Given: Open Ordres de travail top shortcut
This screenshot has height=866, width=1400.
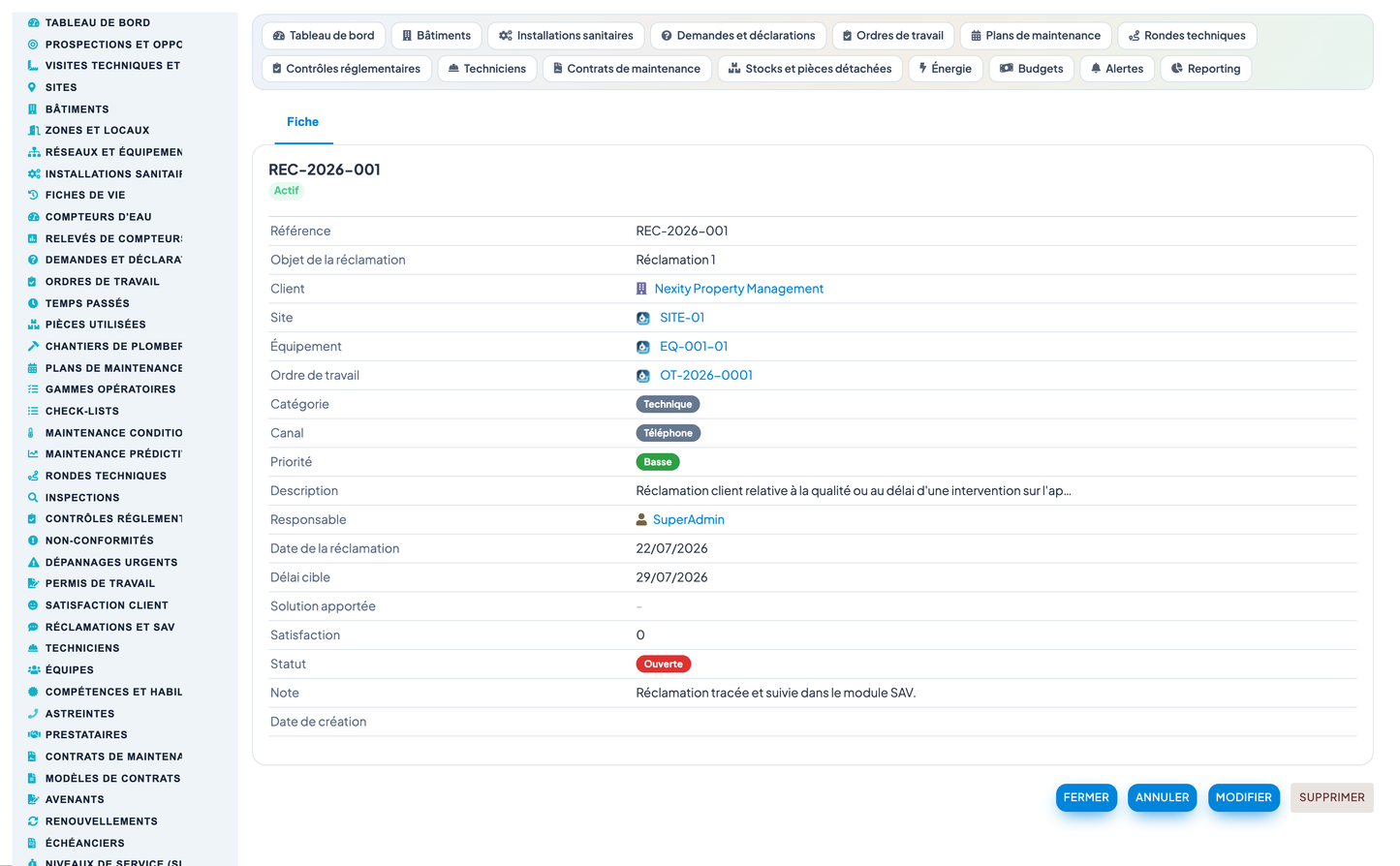Looking at the screenshot, I should click(x=893, y=36).
